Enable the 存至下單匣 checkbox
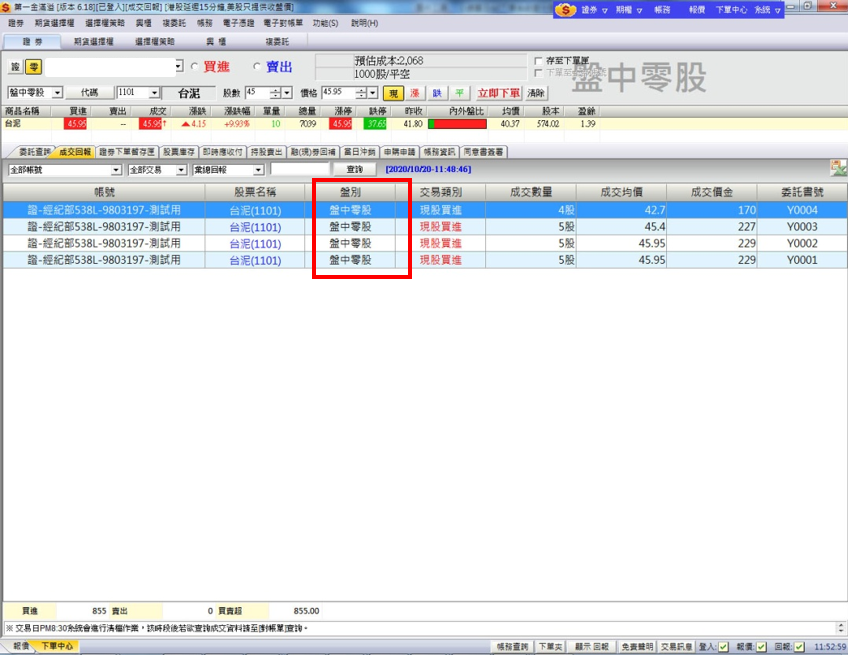Screen dimensions: 848x655 pyautogui.click(x=538, y=61)
